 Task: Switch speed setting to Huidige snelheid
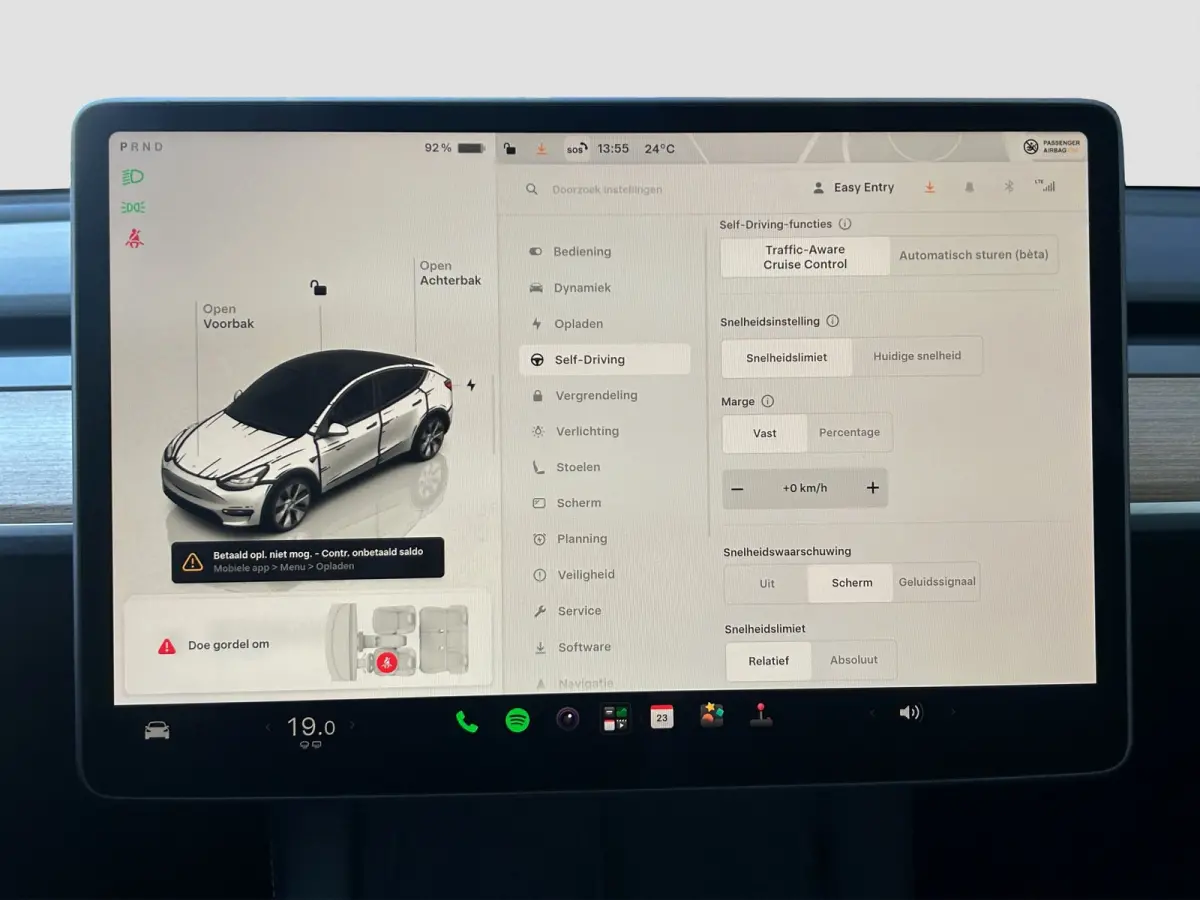coord(917,356)
